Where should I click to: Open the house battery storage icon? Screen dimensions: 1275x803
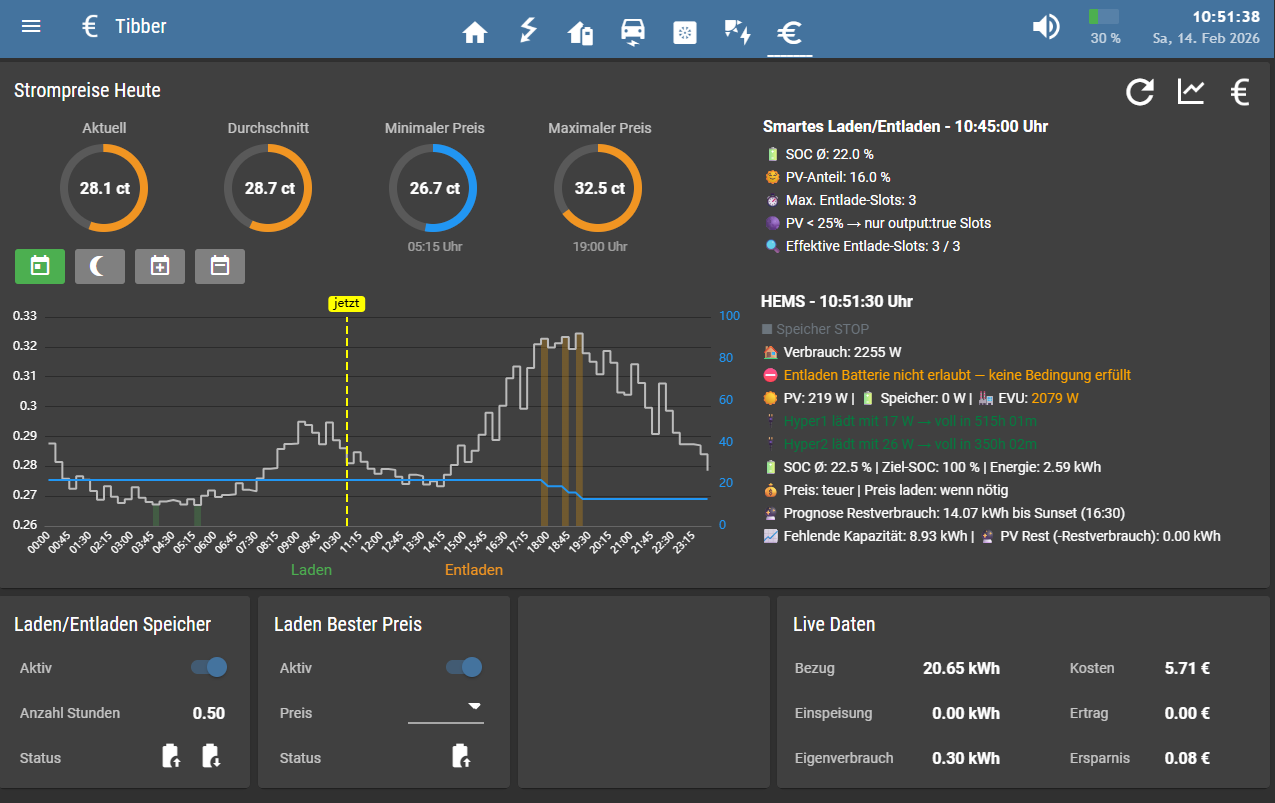(x=581, y=33)
